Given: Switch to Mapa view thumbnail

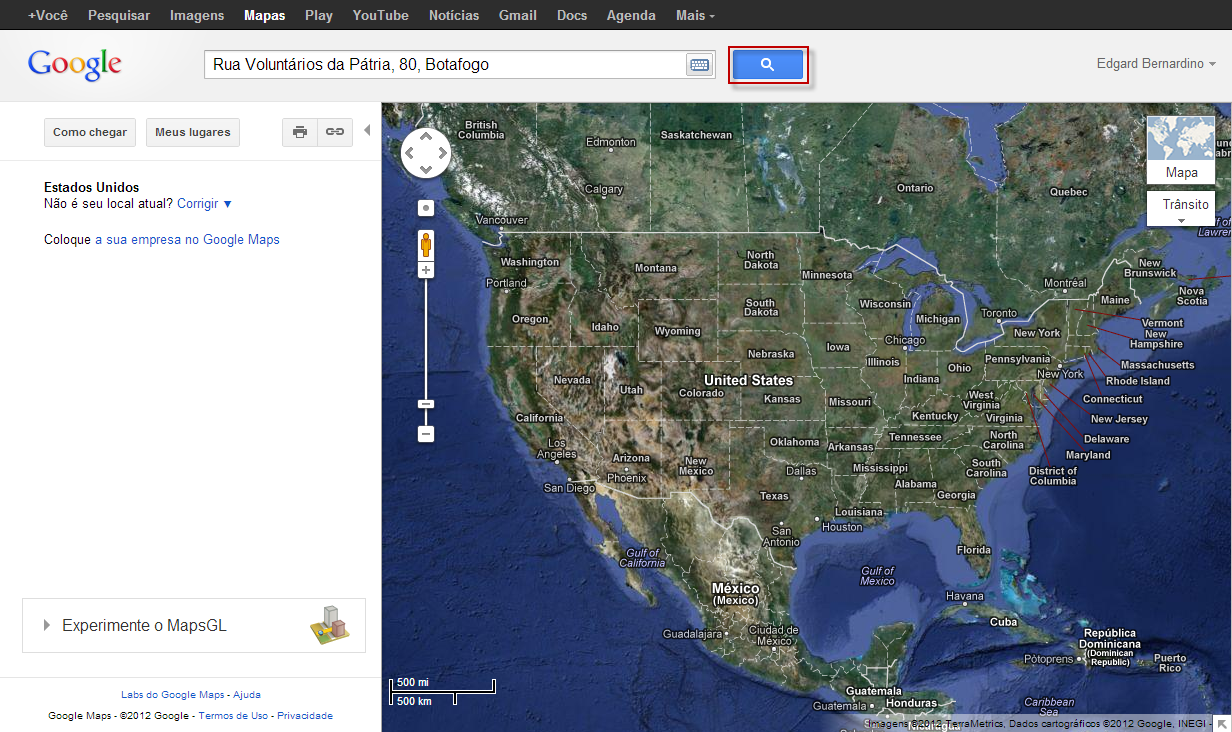Looking at the screenshot, I should tap(1181, 150).
